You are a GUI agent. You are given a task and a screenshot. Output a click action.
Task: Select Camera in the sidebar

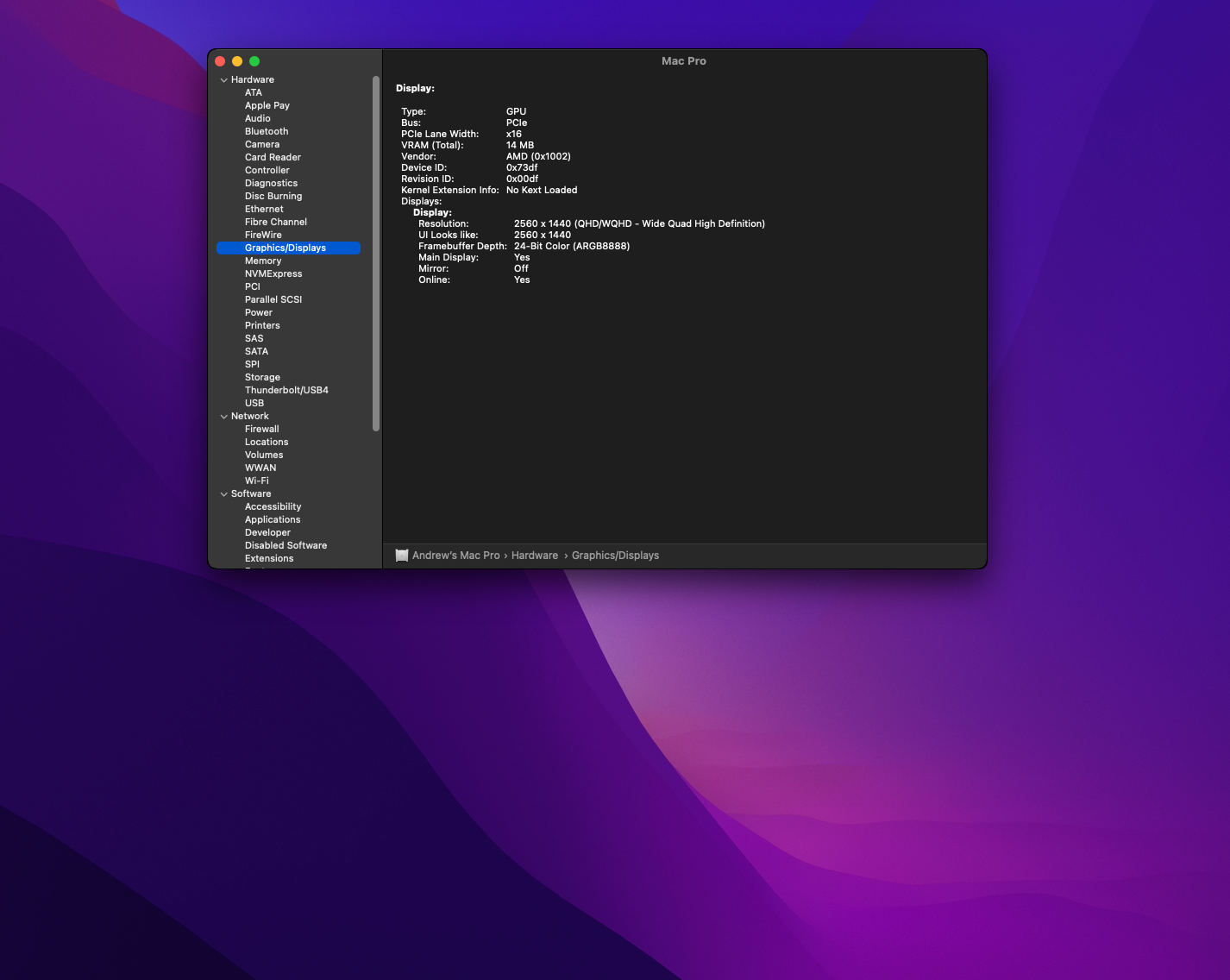point(262,145)
